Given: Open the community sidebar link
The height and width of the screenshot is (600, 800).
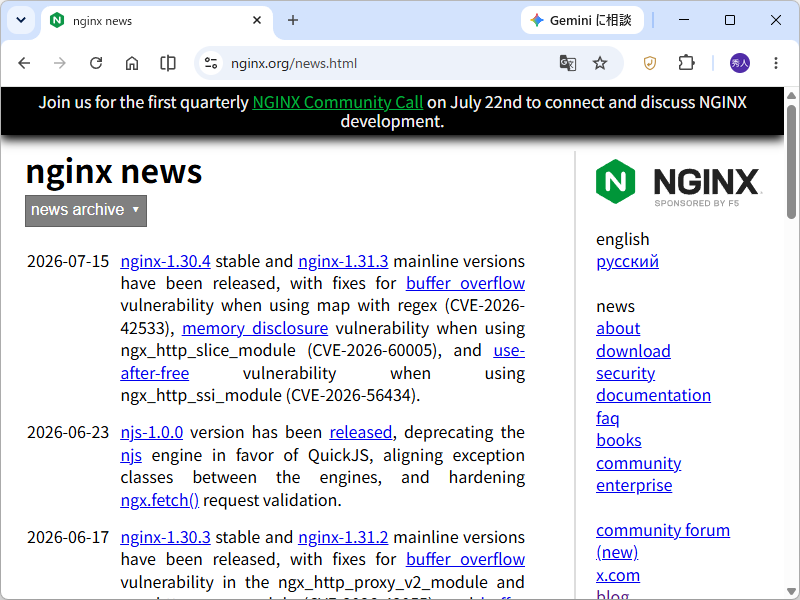Looking at the screenshot, I should [638, 463].
